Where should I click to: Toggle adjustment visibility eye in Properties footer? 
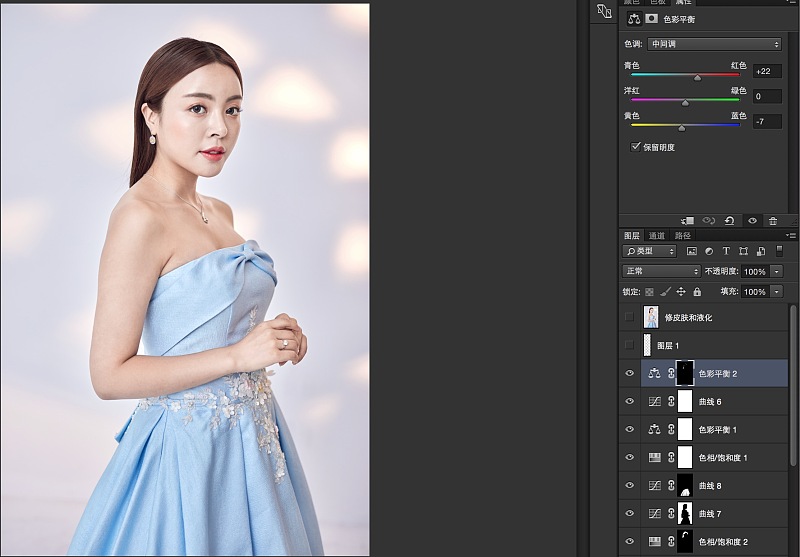pyautogui.click(x=752, y=221)
